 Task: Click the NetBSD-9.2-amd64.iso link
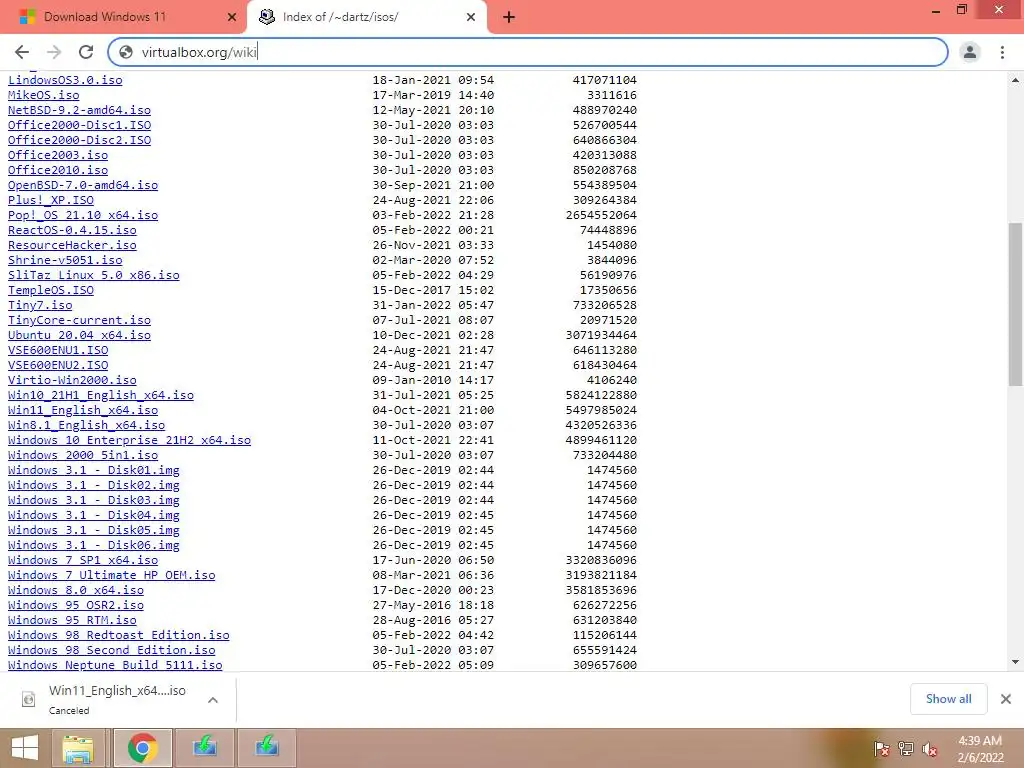(79, 110)
